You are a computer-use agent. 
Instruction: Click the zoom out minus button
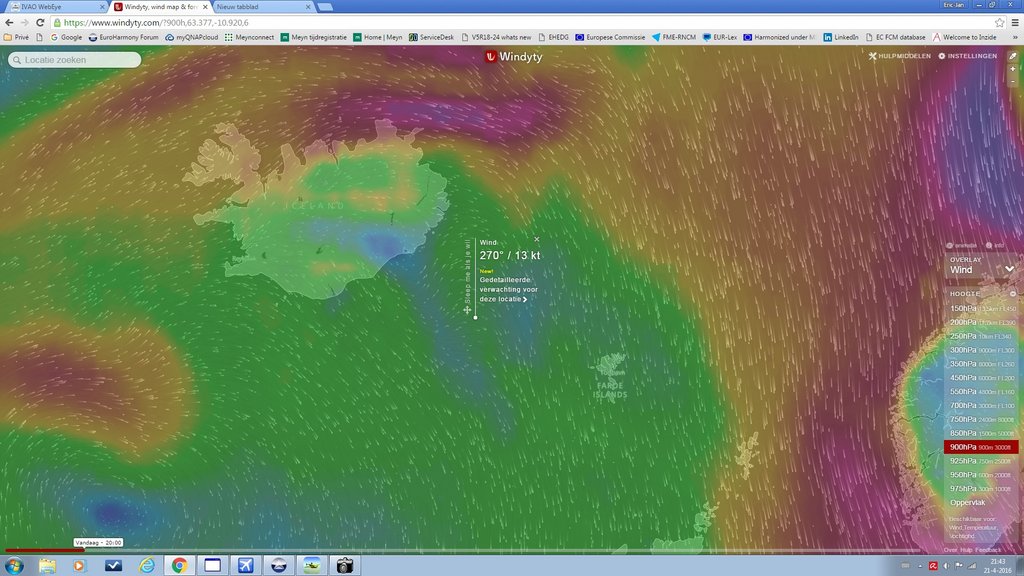[1013, 82]
